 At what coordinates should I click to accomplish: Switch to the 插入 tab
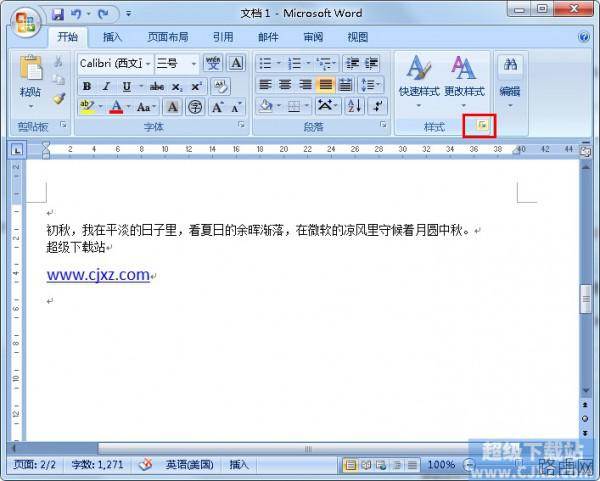(x=112, y=37)
